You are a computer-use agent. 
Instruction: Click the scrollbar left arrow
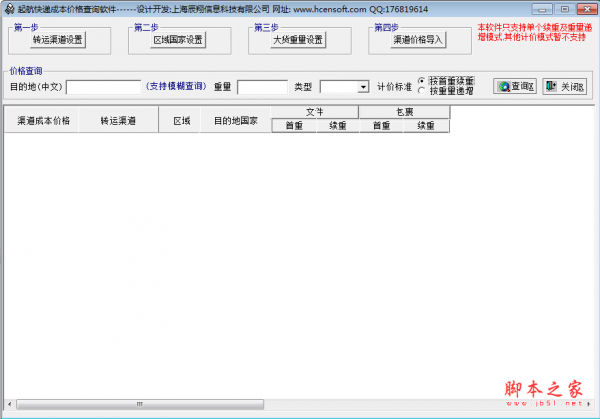[10, 404]
